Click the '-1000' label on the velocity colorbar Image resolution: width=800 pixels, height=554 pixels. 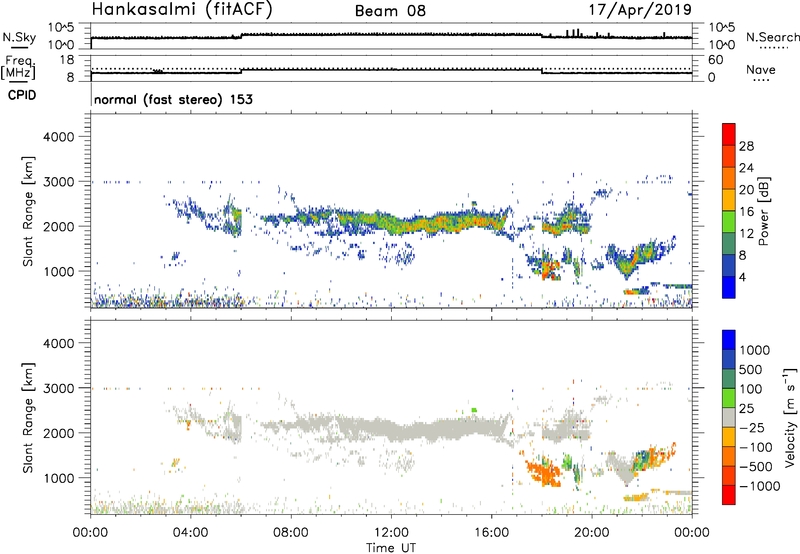click(760, 486)
